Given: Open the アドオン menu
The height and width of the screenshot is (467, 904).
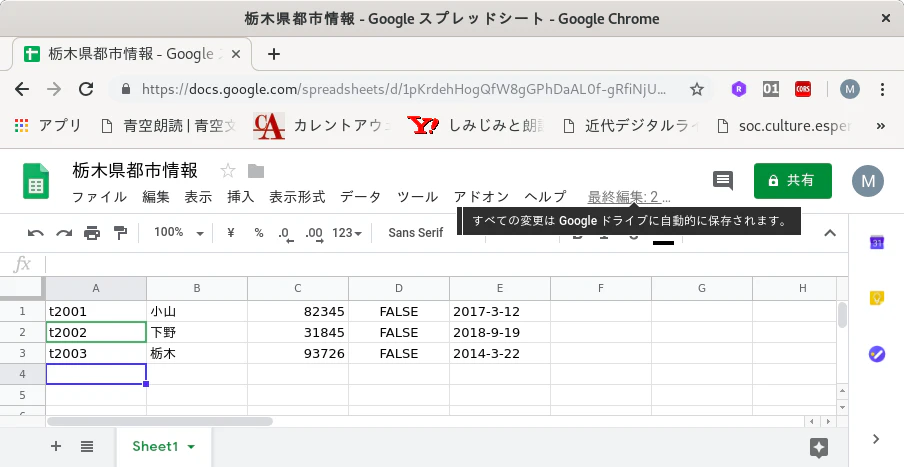Looking at the screenshot, I should (x=481, y=197).
